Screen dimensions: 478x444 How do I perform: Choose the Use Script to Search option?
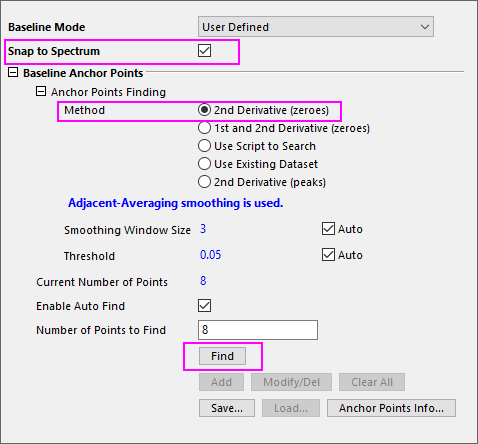[x=204, y=146]
